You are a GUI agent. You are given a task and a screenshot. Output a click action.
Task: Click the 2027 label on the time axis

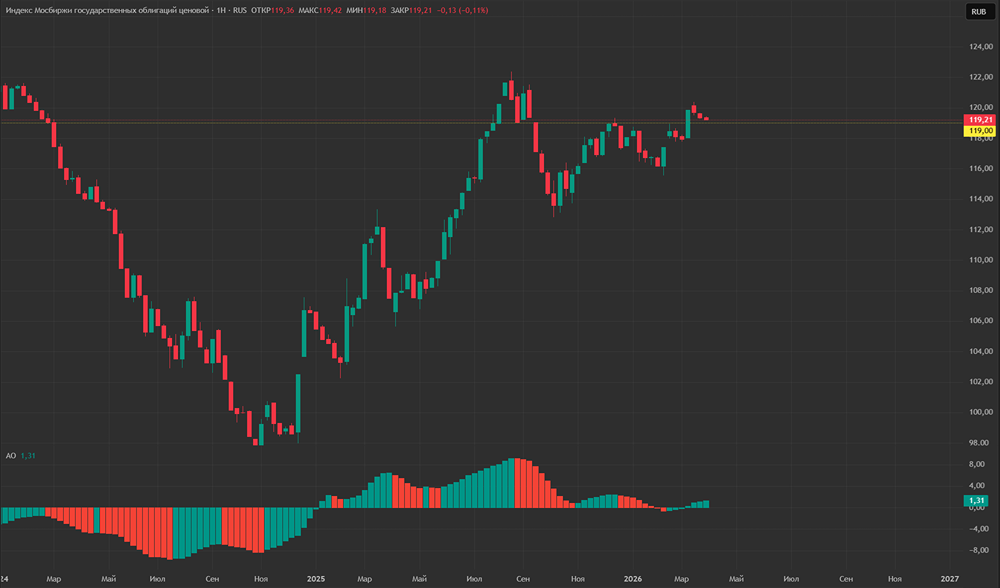point(950,579)
